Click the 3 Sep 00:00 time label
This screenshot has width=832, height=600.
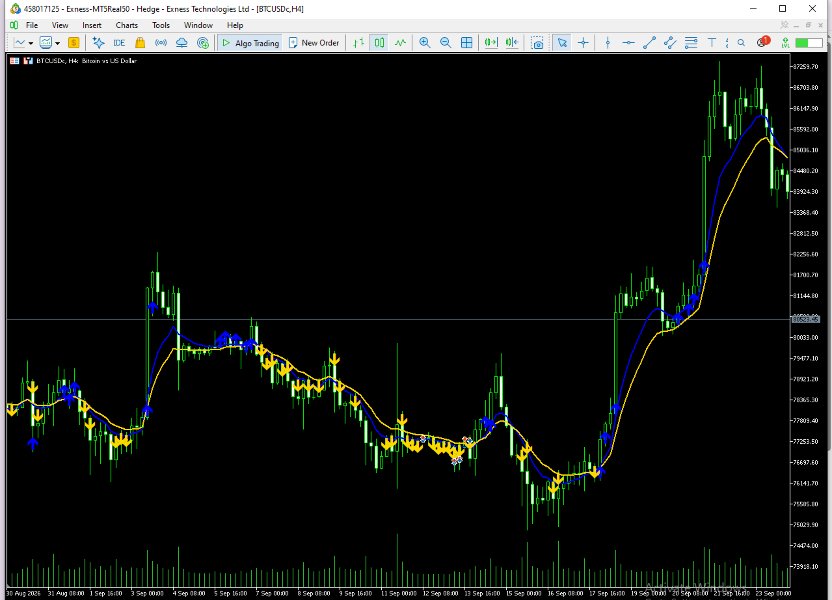tap(147, 593)
